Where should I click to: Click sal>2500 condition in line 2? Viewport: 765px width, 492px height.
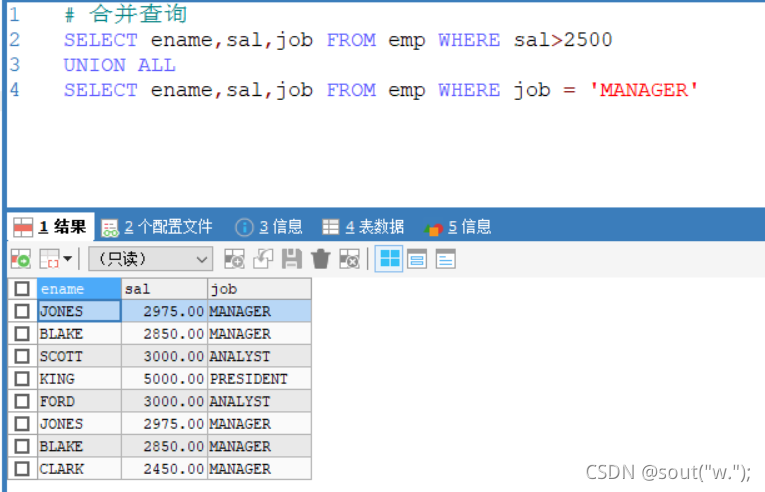pos(563,40)
